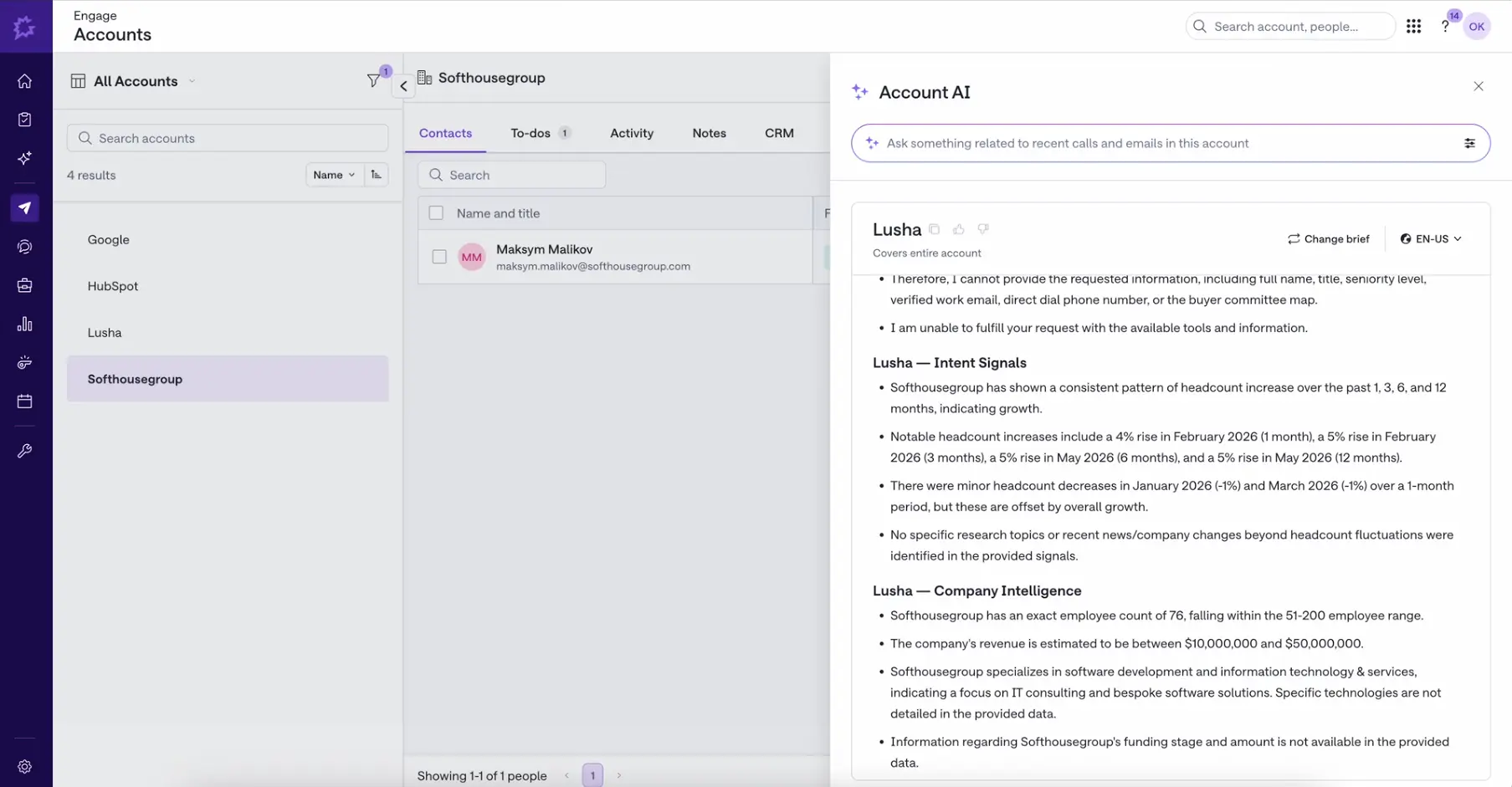Screen dimensions: 1512x787
Task: Click the '4 results' count text
Action: click(91, 175)
